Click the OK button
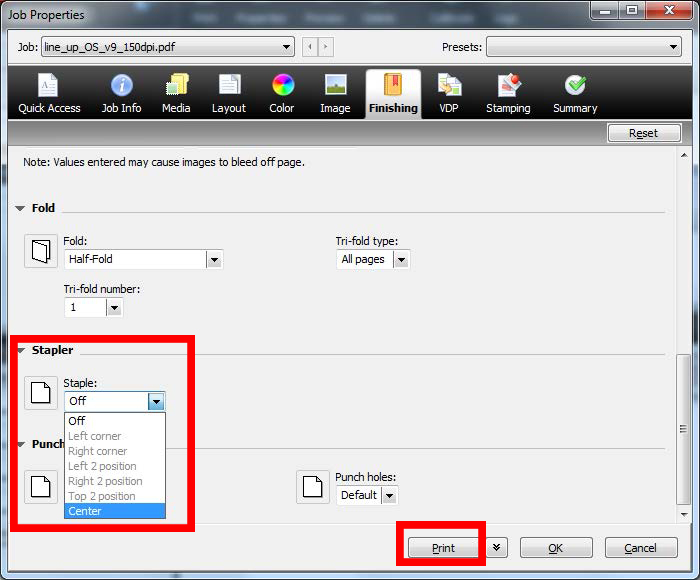The image size is (700, 580). coord(556,547)
